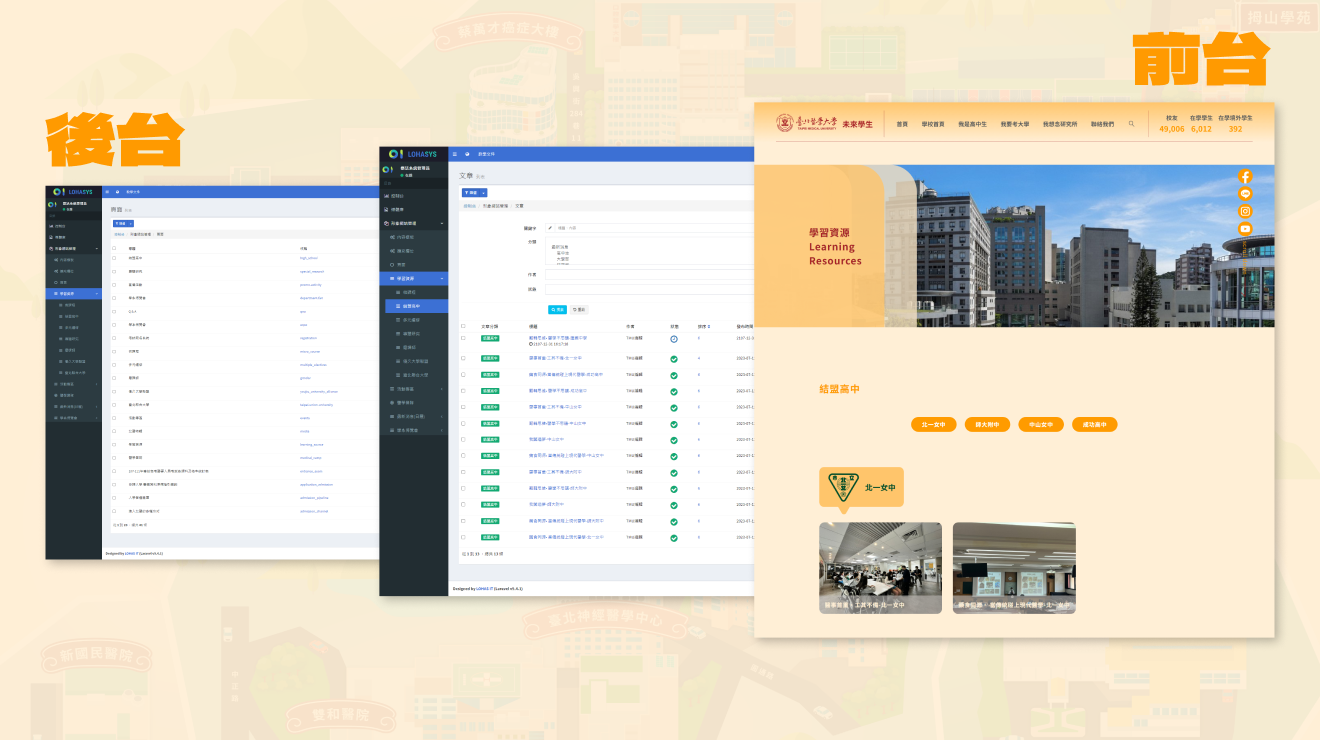Select 我是高中生 in the front-end navigation
This screenshot has height=740, width=1320.
[972, 124]
